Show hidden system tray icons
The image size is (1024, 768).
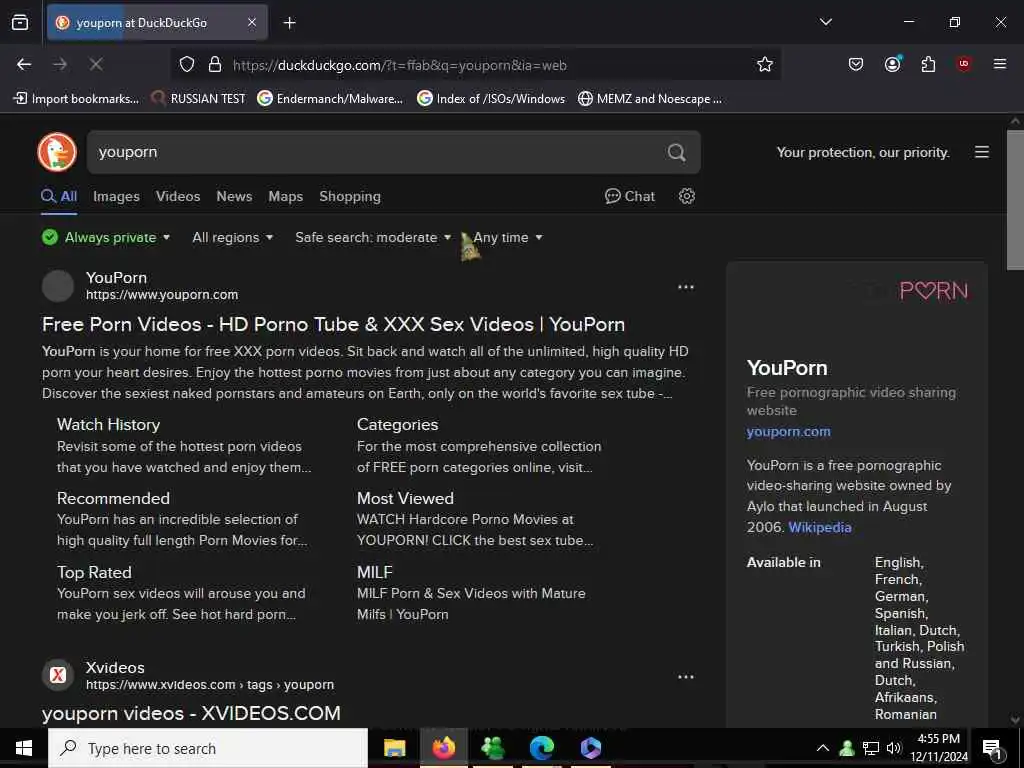tap(823, 748)
